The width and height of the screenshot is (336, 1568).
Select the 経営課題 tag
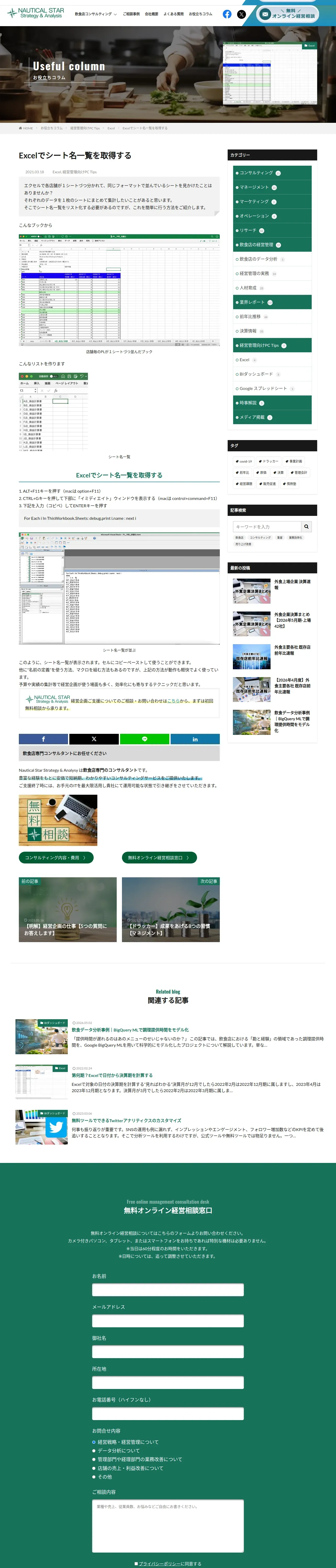pos(244,484)
